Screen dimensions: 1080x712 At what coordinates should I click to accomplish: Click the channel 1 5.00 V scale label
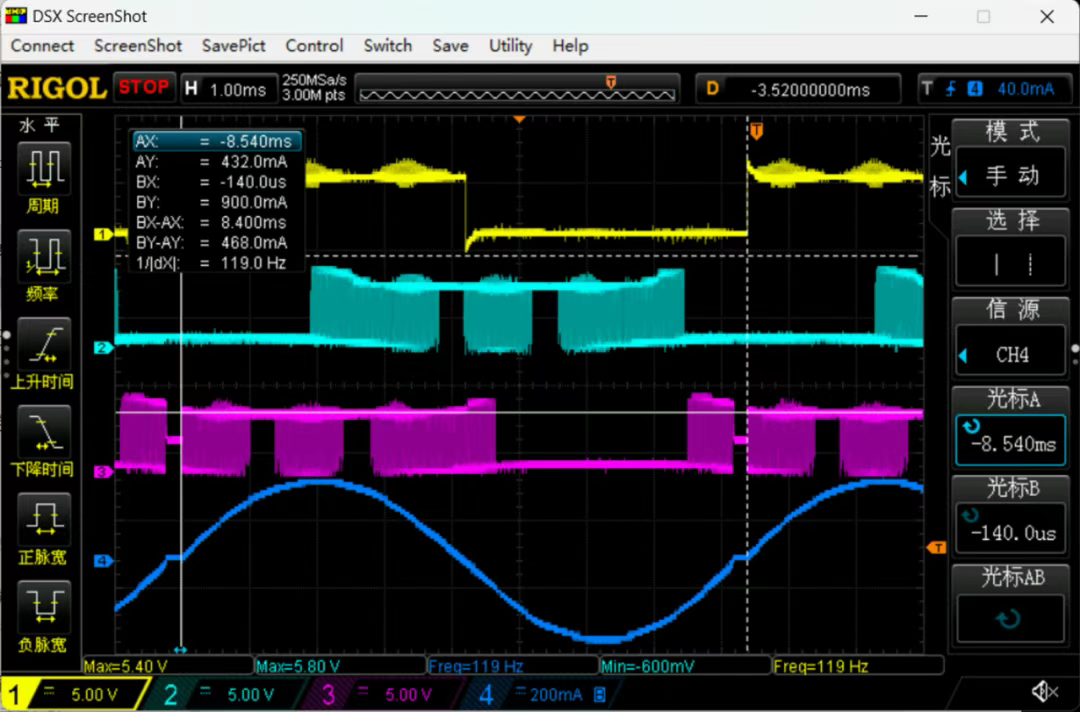point(94,695)
